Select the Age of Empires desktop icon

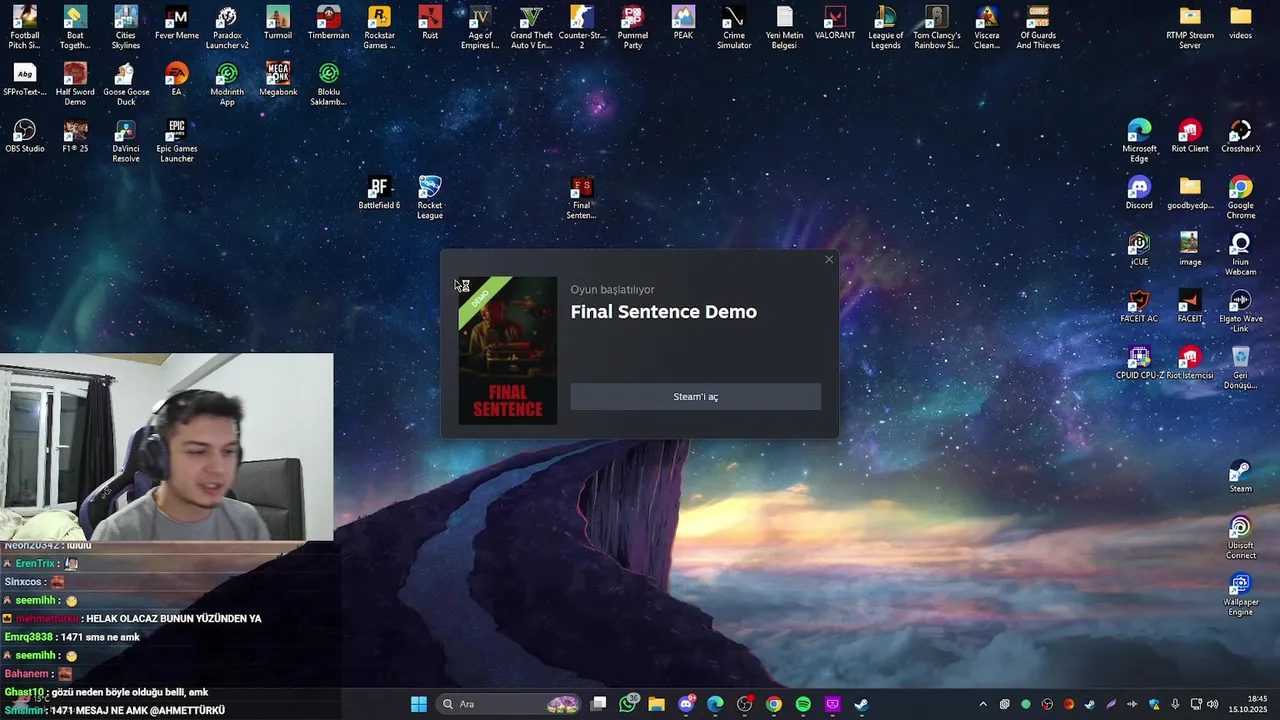tap(480, 27)
